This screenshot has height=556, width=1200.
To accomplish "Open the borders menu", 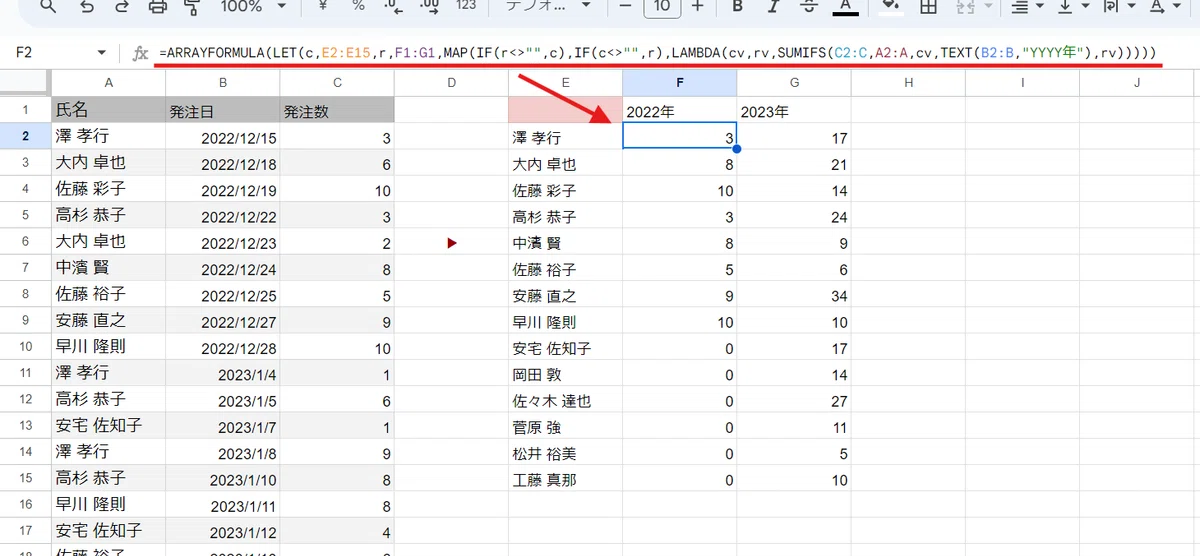I will [928, 7].
